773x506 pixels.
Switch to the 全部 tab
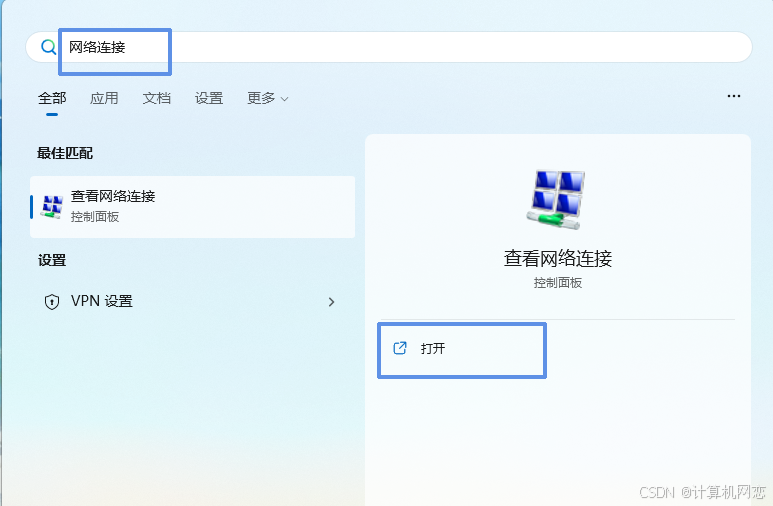click(52, 98)
